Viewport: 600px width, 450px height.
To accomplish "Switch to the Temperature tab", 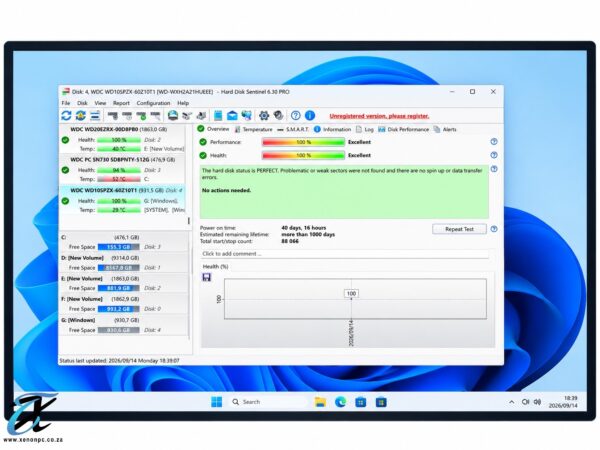I will coord(253,129).
